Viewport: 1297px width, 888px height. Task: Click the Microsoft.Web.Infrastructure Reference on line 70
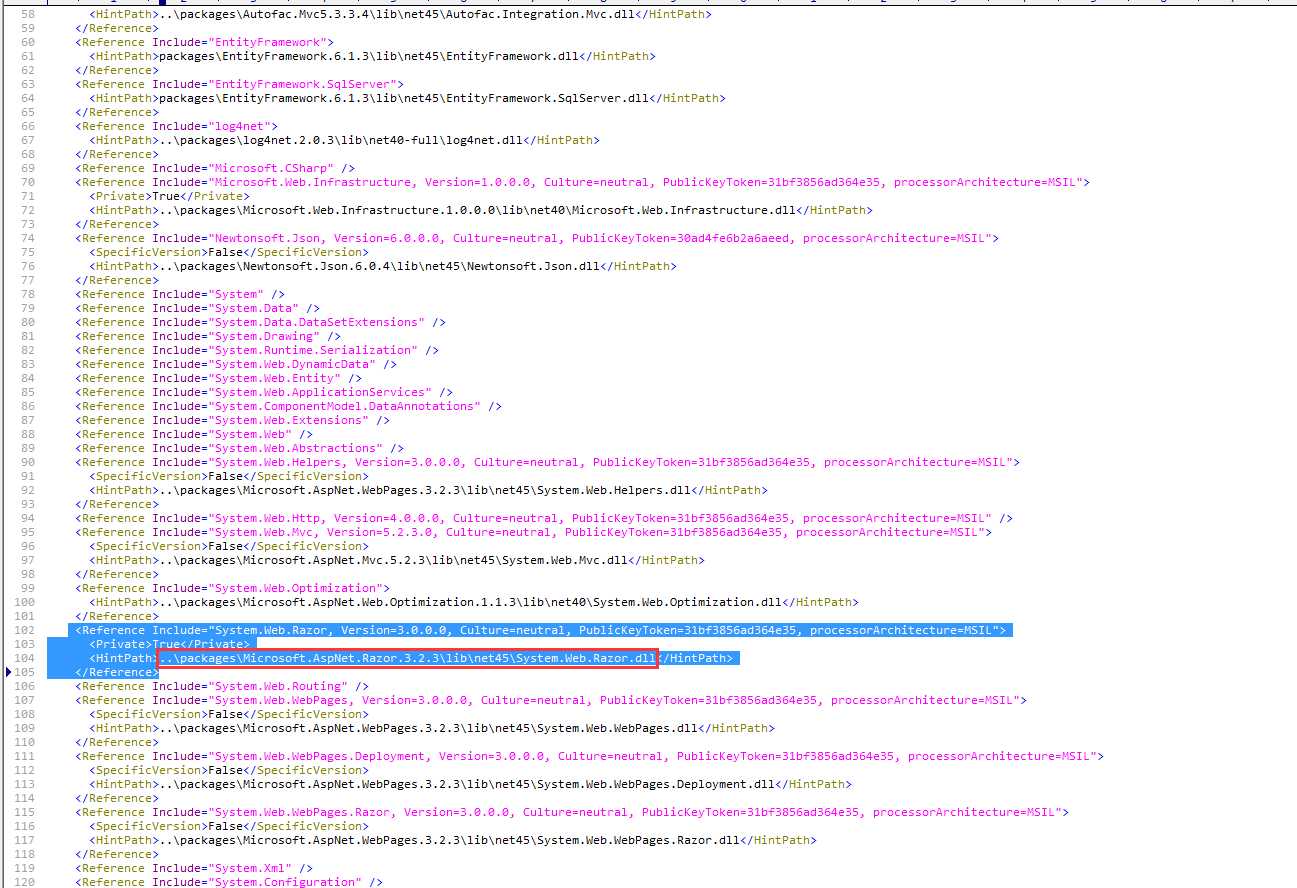pyautogui.click(x=582, y=182)
